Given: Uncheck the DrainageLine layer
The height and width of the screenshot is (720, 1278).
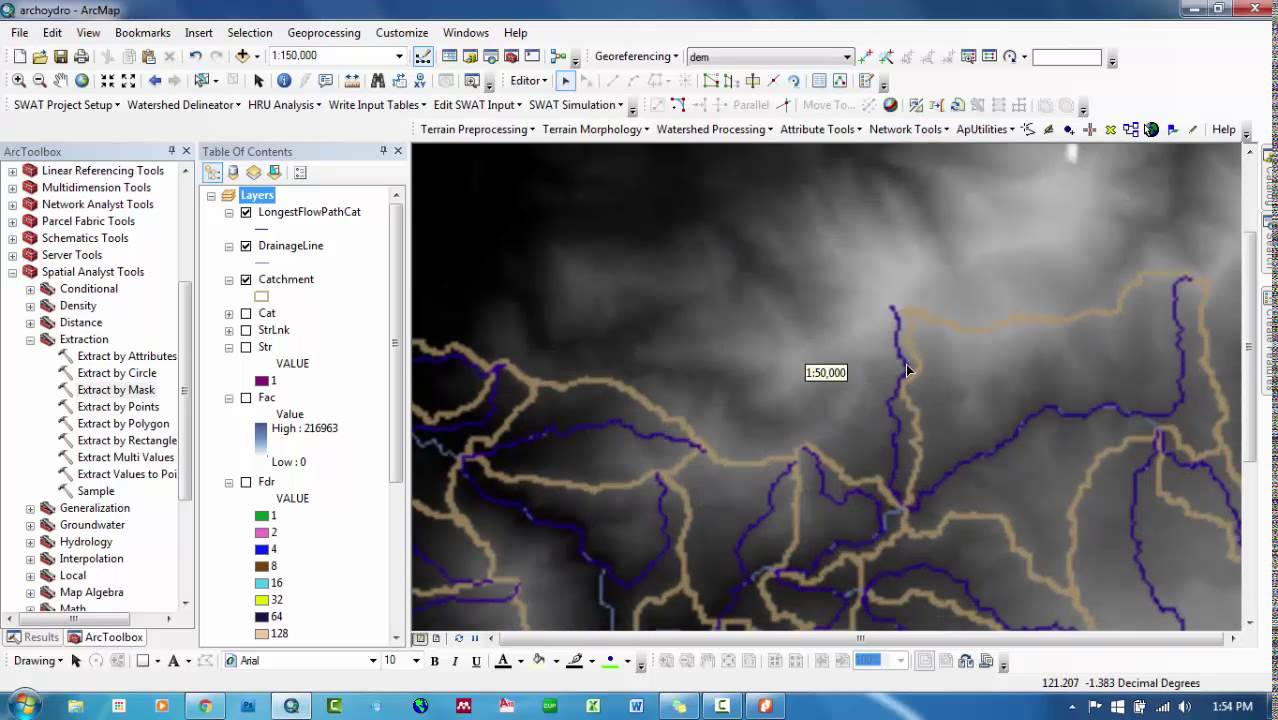Looking at the screenshot, I should pos(246,246).
